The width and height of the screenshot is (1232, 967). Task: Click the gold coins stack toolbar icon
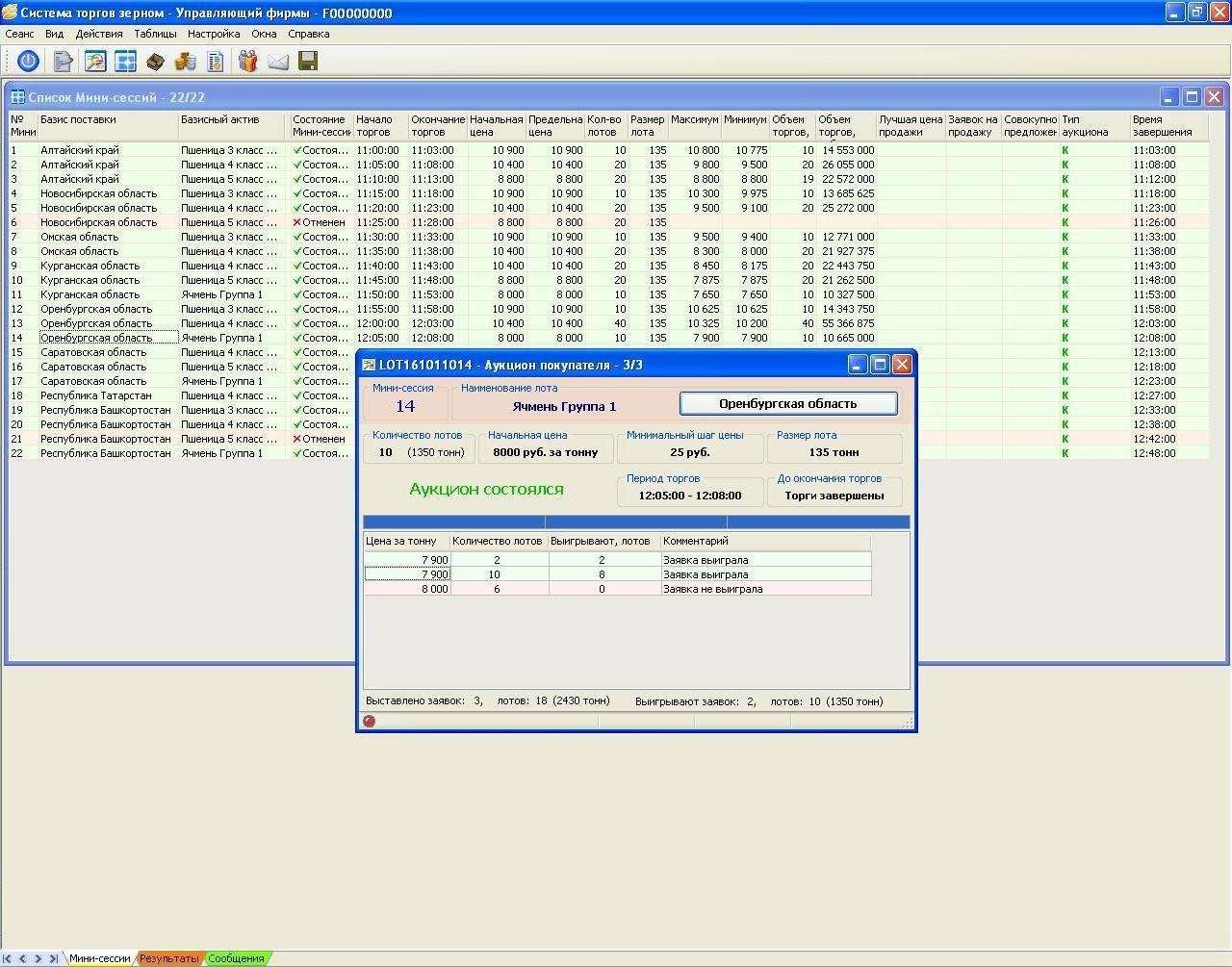[186, 62]
